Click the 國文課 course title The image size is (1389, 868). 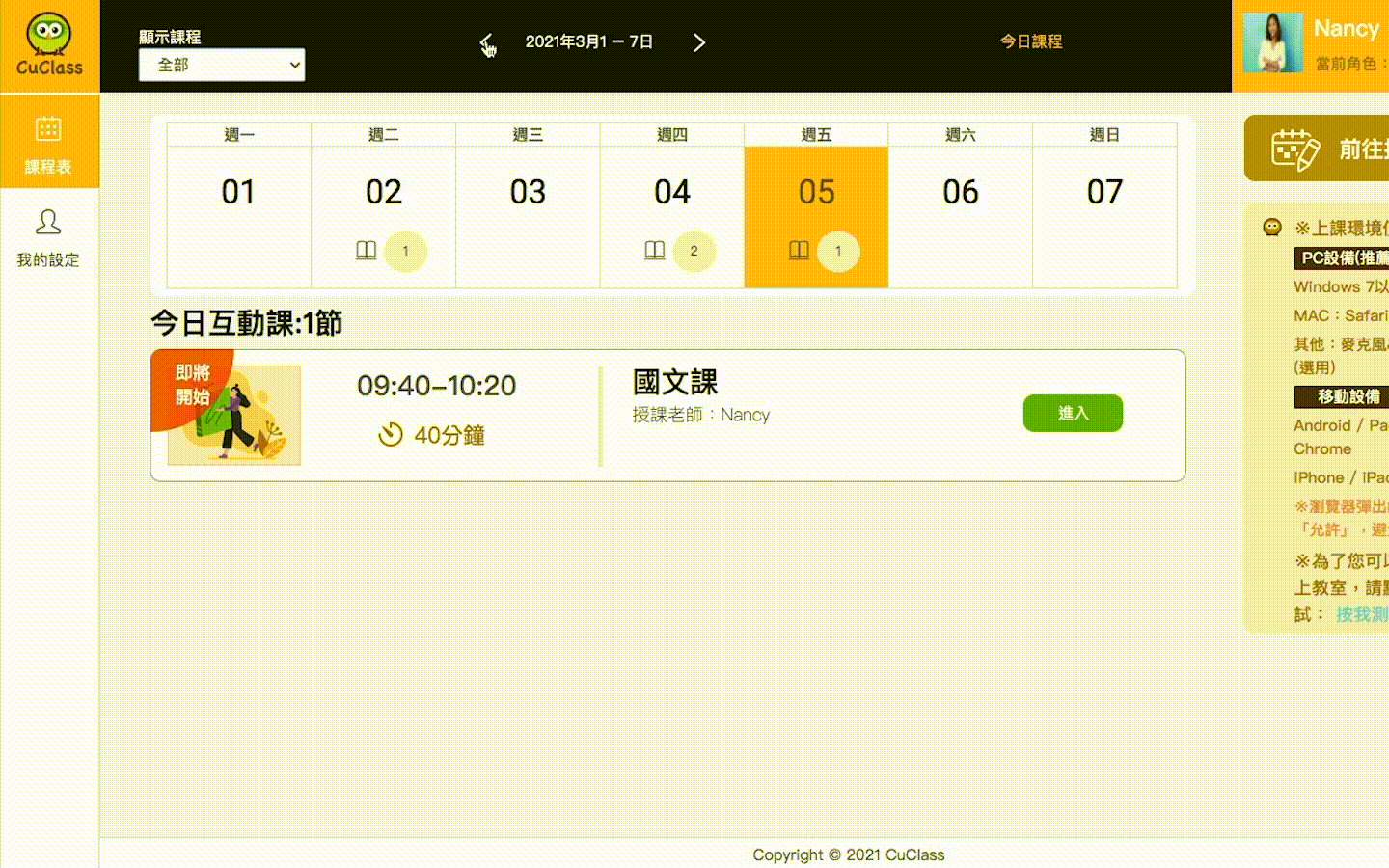(x=675, y=382)
